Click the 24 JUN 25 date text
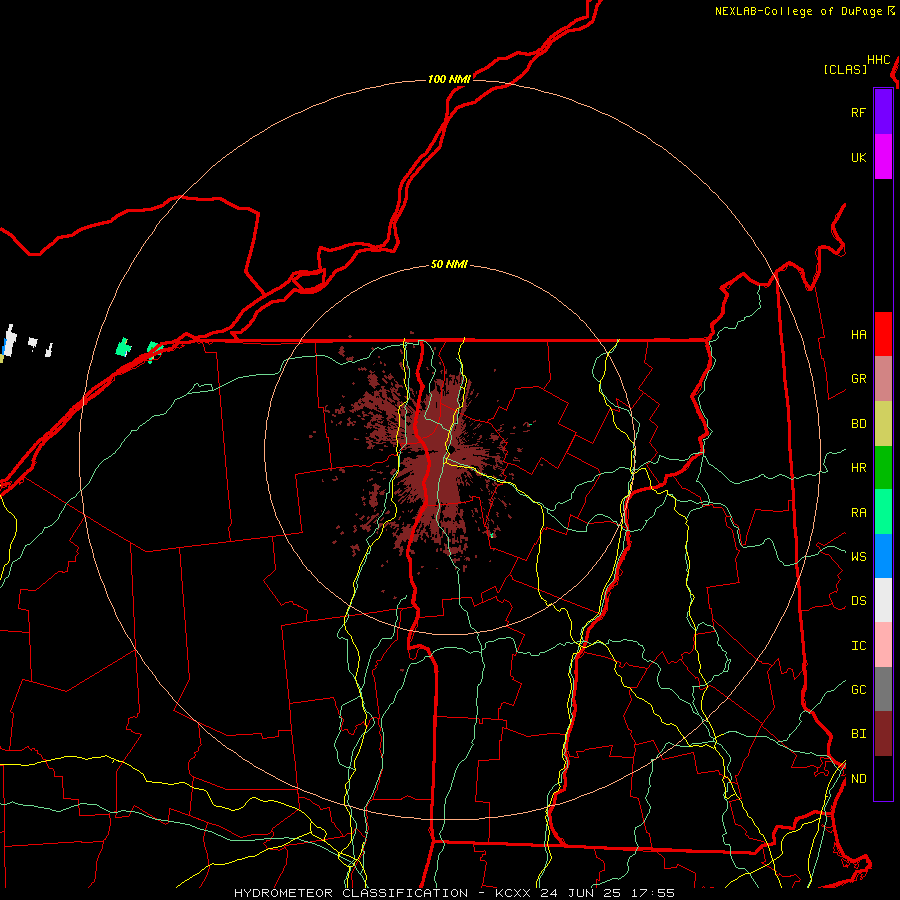 578,893
